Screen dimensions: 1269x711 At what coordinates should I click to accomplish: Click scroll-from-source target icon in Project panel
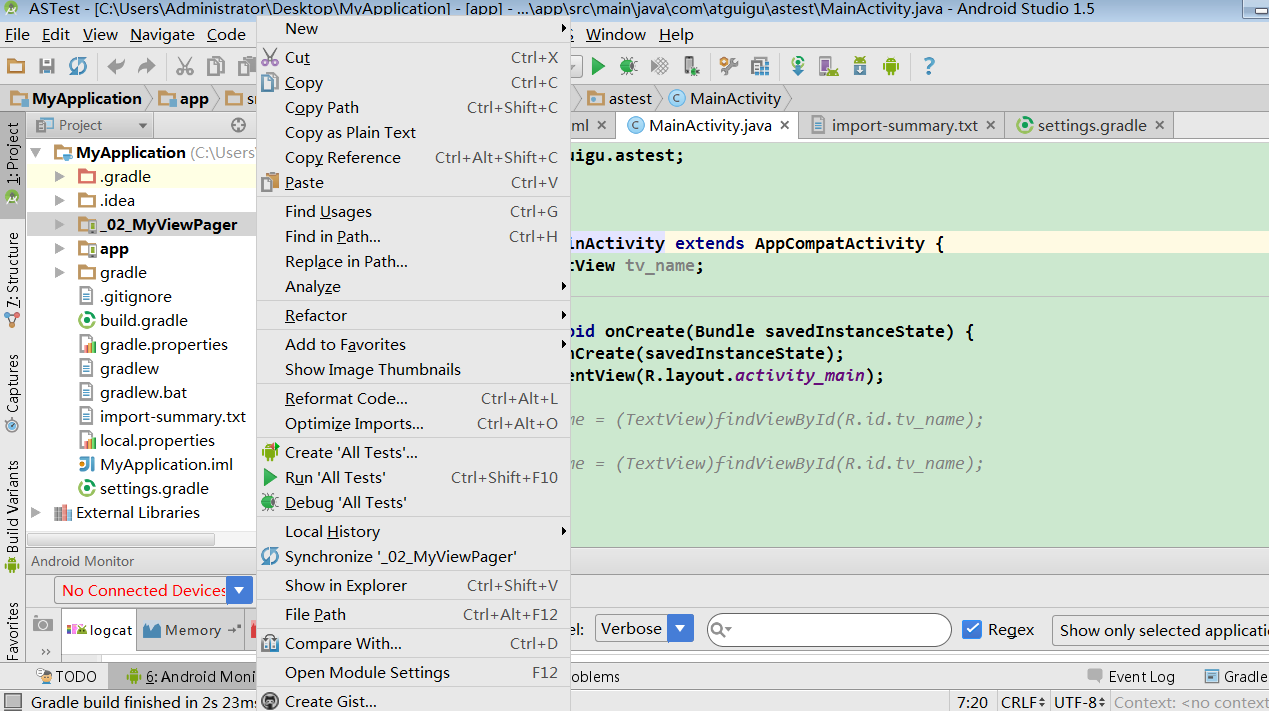click(x=238, y=125)
